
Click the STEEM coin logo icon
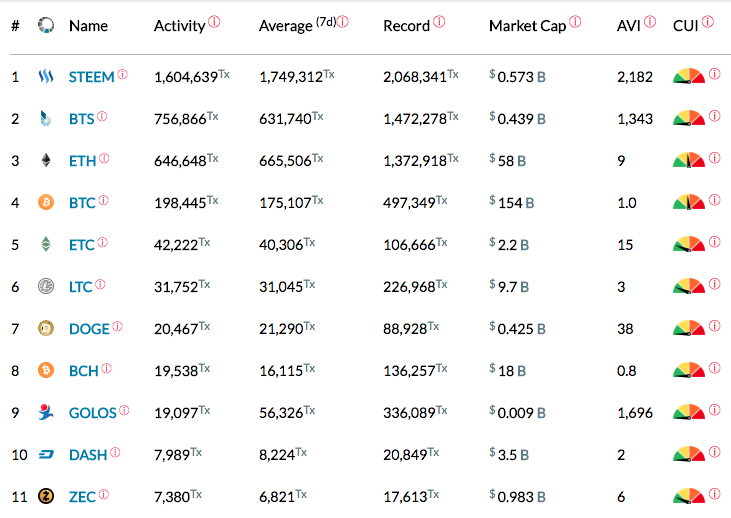pos(46,76)
